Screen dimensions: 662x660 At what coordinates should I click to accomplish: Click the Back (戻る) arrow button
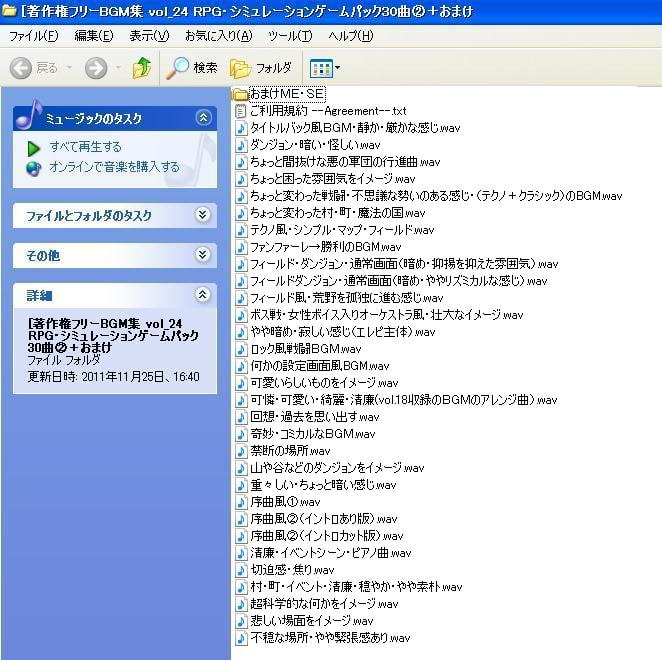(21, 68)
